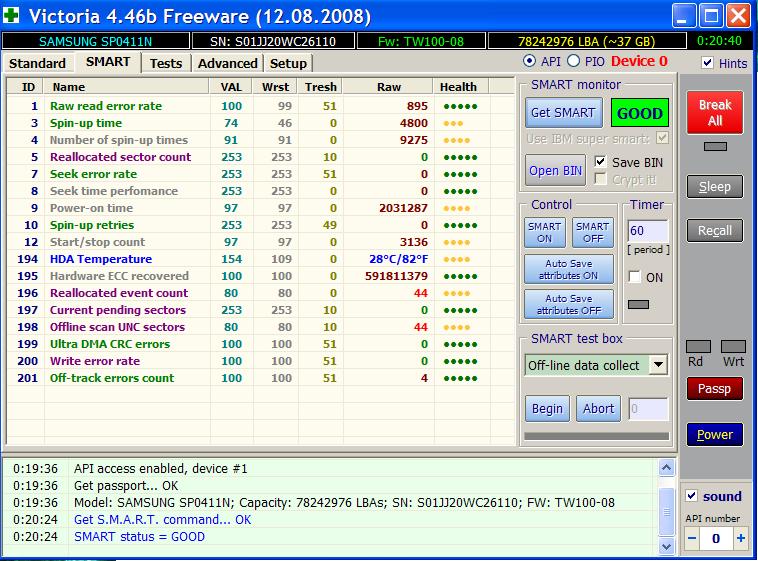758x561 pixels.
Task: Expand the Off-line data collect dropdown
Action: click(658, 365)
